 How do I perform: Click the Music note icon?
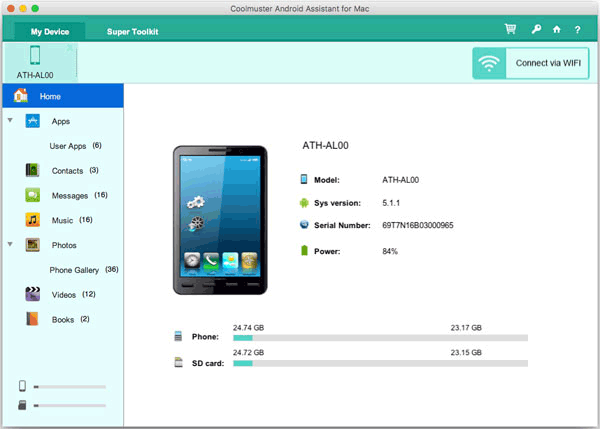point(33,220)
